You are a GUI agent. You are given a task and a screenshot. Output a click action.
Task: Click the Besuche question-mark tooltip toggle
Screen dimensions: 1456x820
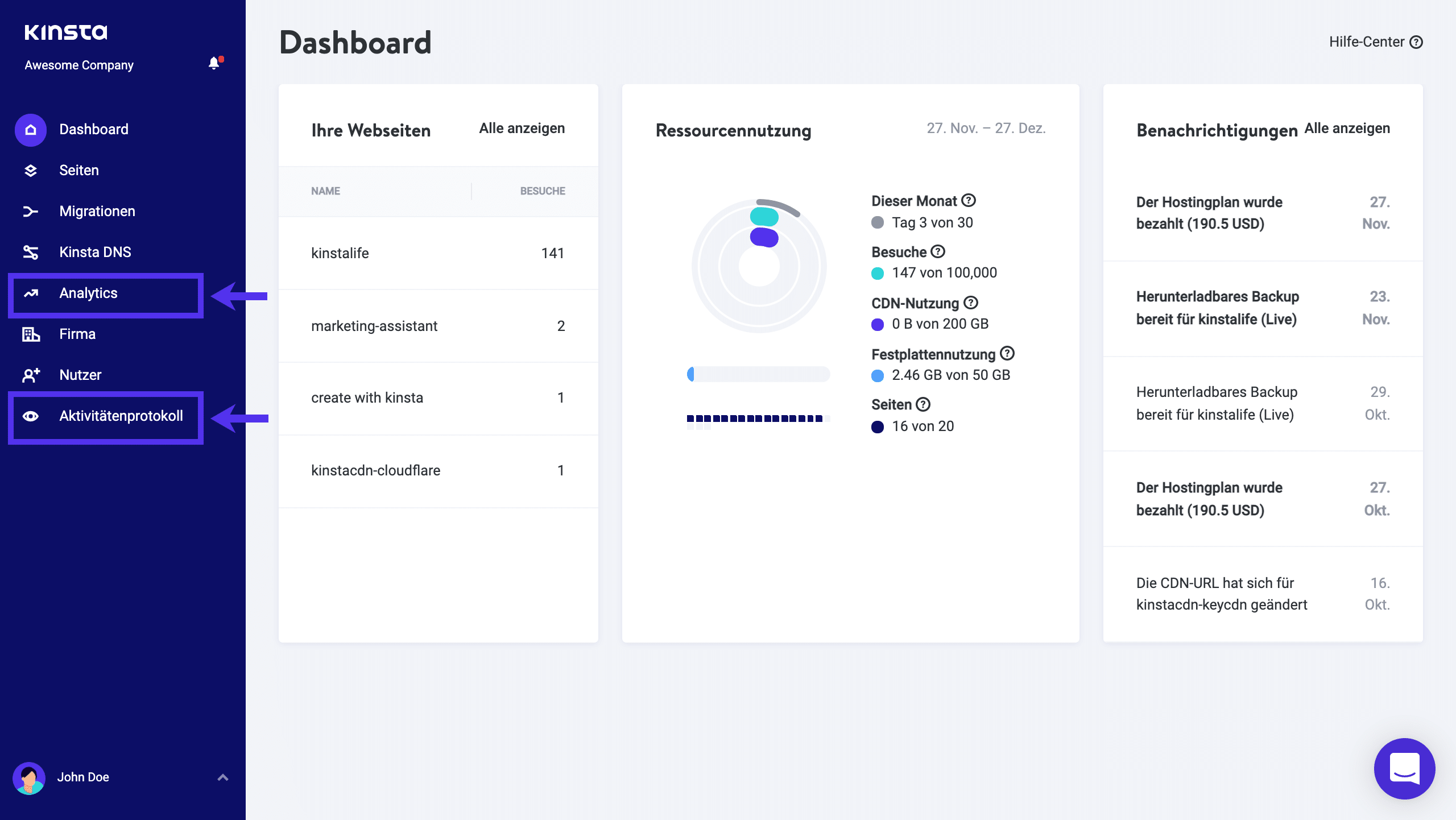[938, 252]
